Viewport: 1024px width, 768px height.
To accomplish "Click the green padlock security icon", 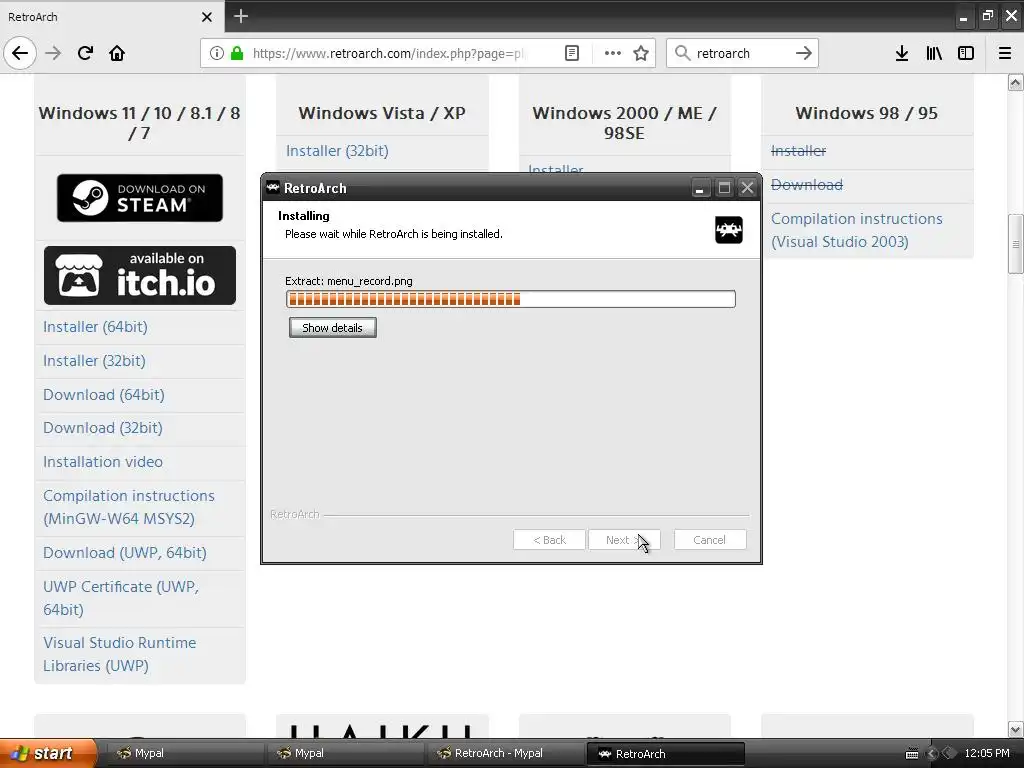I will pyautogui.click(x=237, y=53).
